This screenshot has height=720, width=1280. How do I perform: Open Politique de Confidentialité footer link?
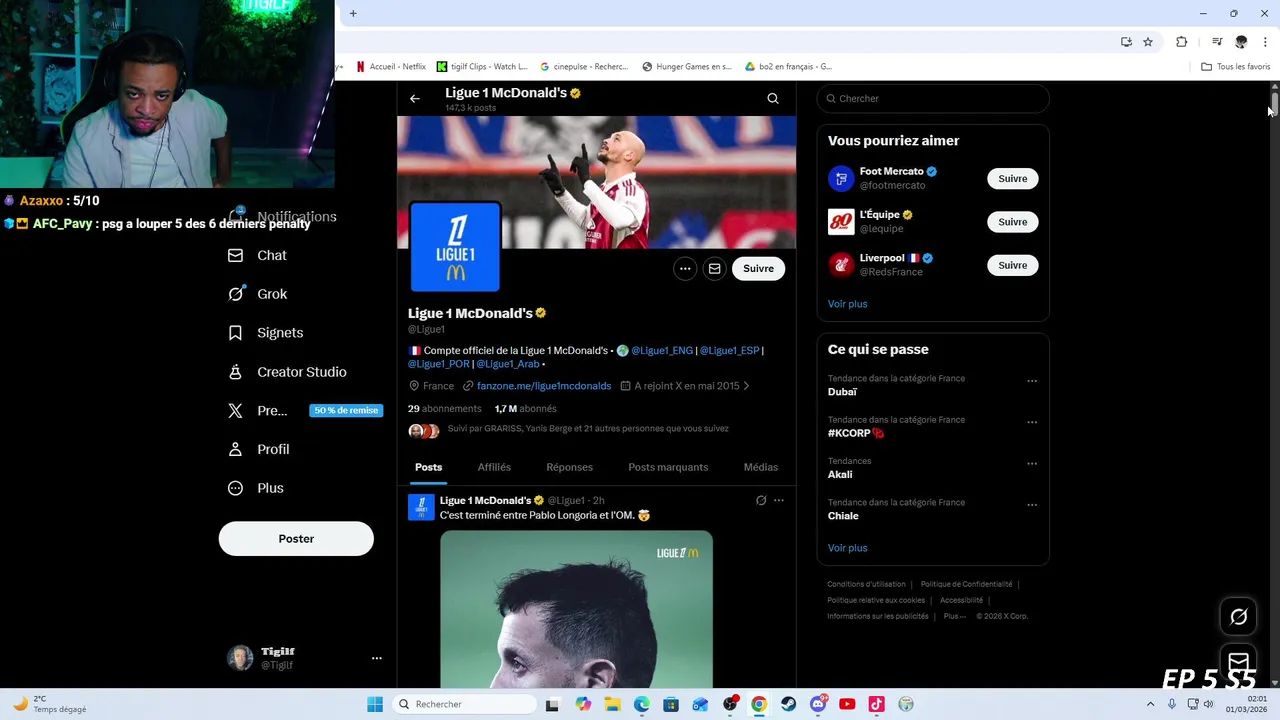(x=966, y=584)
